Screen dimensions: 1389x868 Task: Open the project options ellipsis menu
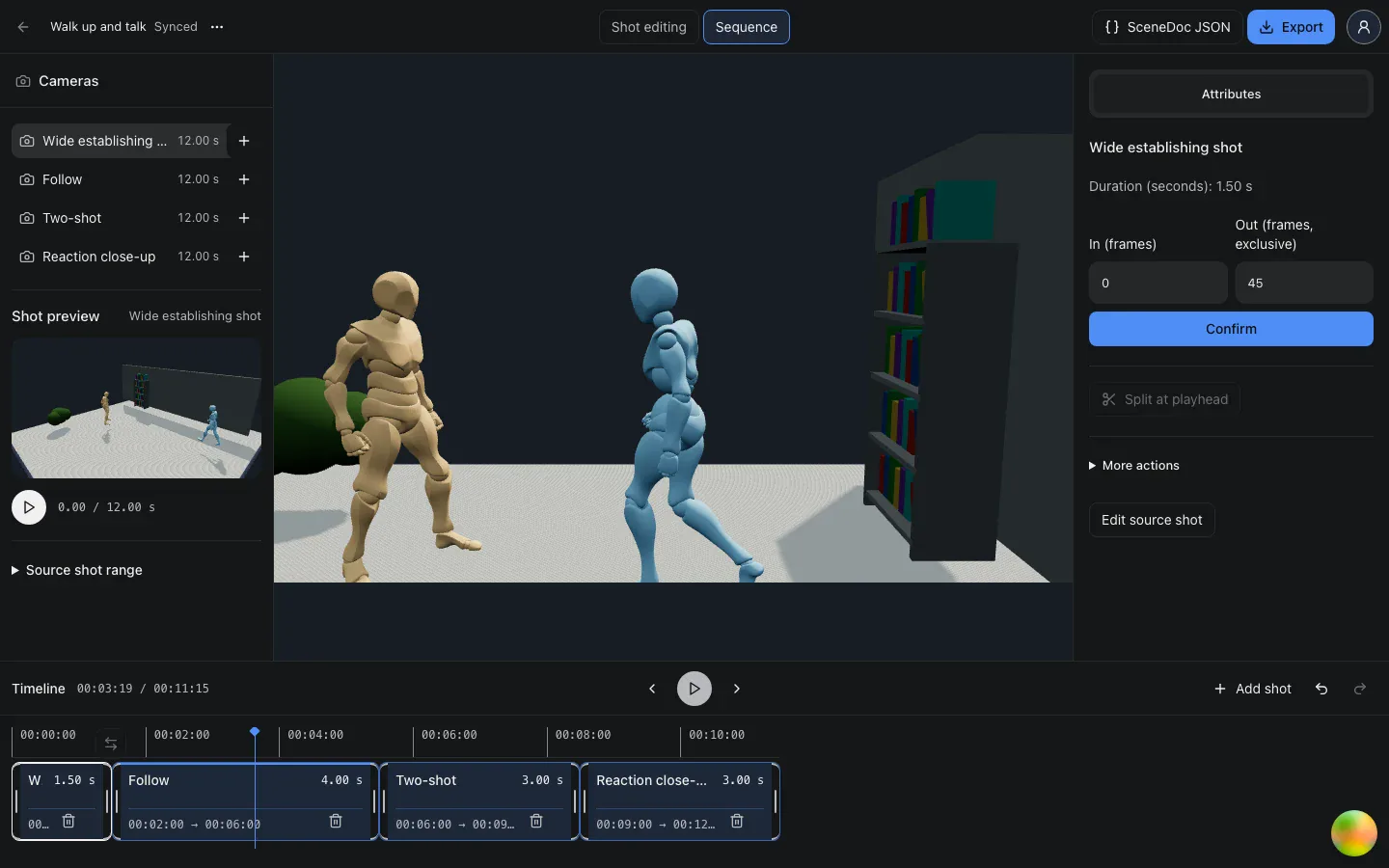click(x=217, y=27)
